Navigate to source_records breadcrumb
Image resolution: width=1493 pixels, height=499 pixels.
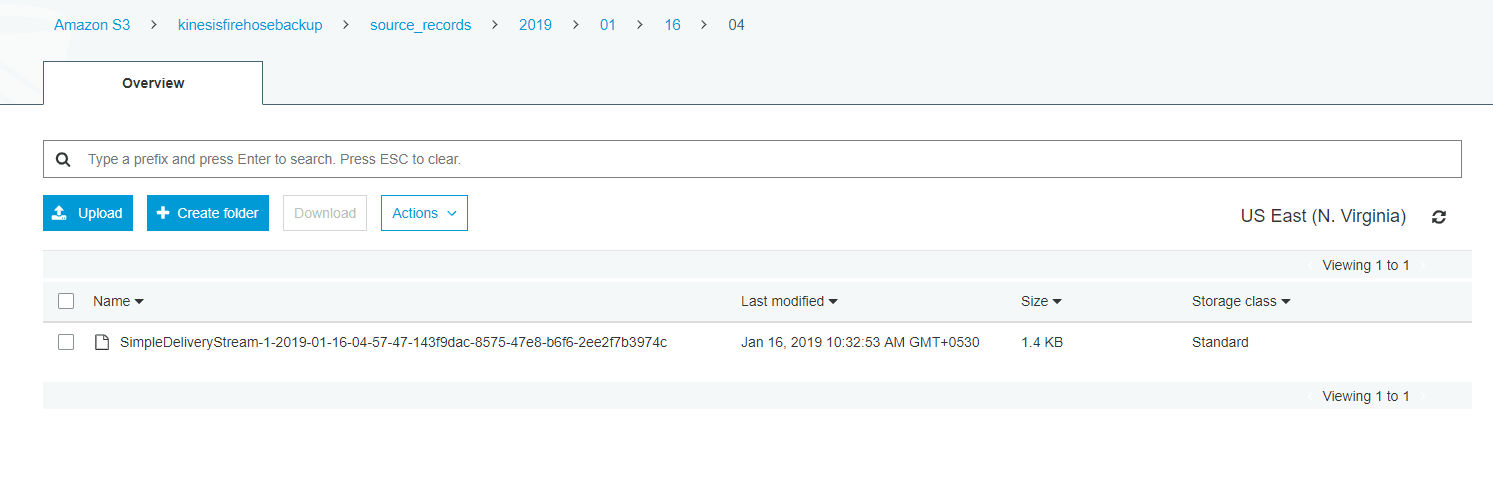(x=420, y=25)
